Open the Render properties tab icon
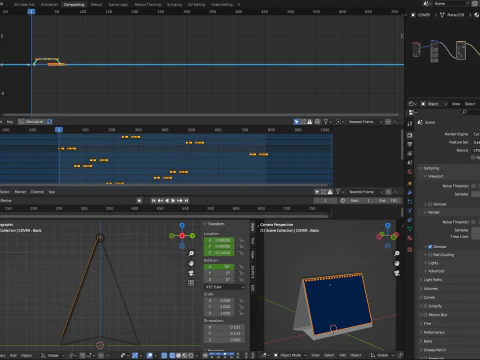The width and height of the screenshot is (480, 360). pyautogui.click(x=410, y=135)
